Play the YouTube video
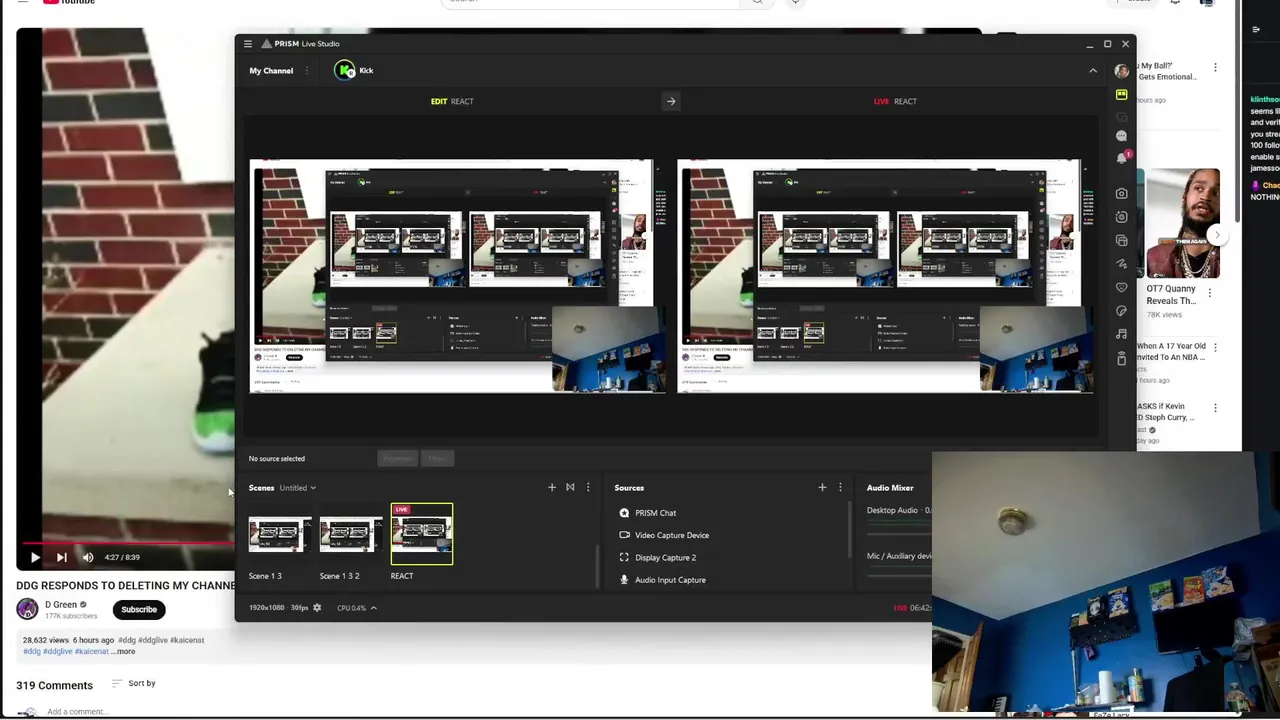Image resolution: width=1280 pixels, height=720 pixels. [35, 557]
